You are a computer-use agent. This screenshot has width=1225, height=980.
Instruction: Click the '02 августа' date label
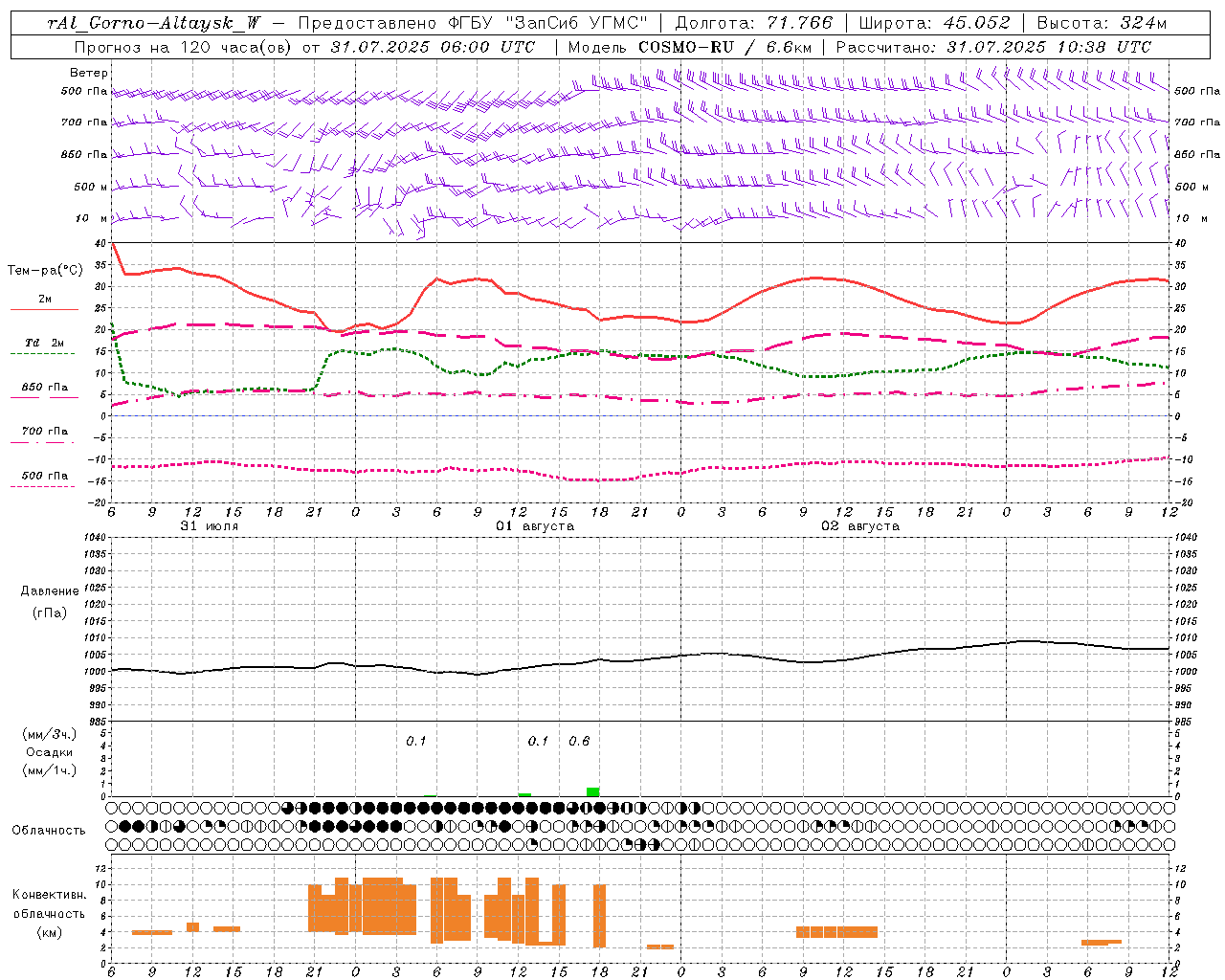point(860,526)
